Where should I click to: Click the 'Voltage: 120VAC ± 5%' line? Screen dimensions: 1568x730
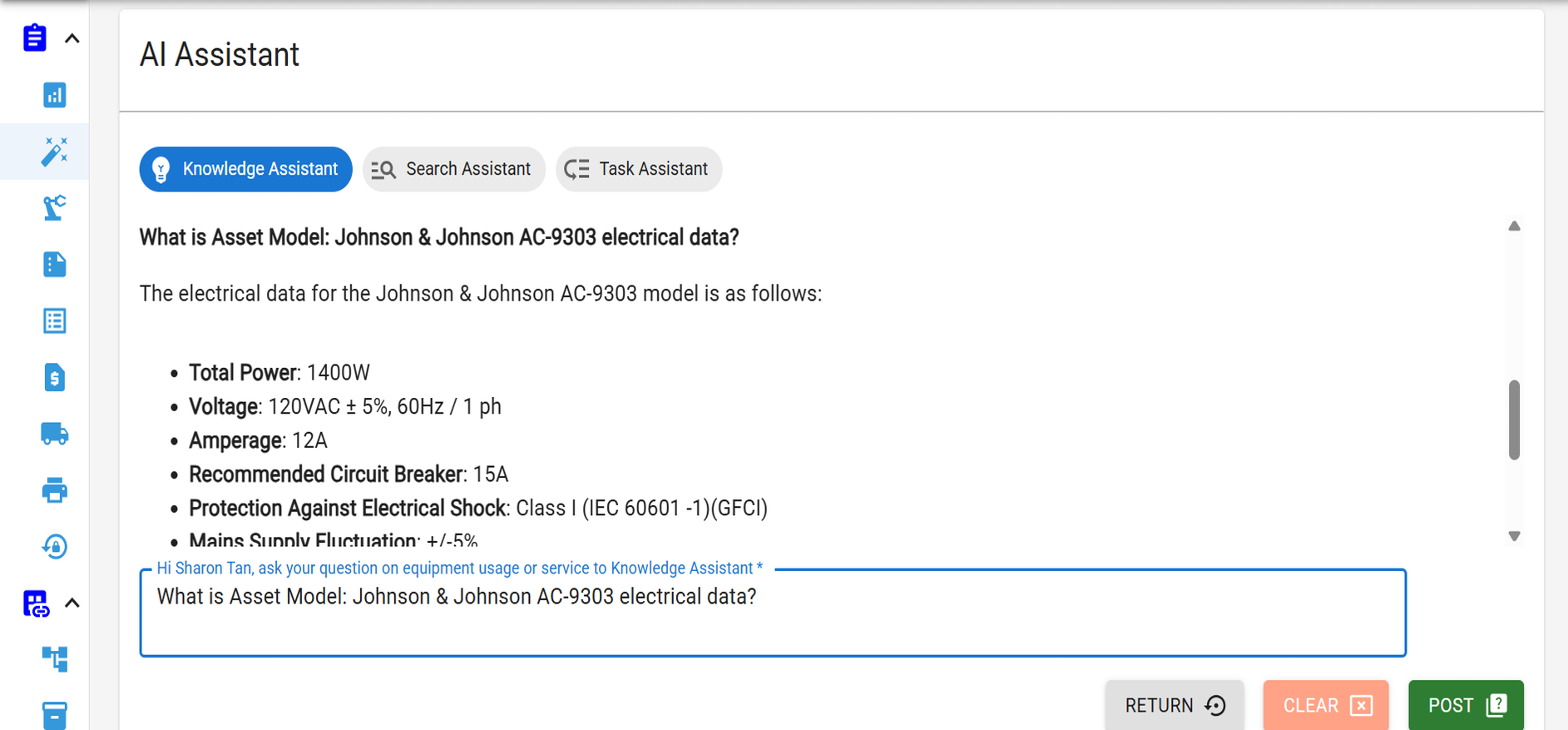tap(345, 407)
